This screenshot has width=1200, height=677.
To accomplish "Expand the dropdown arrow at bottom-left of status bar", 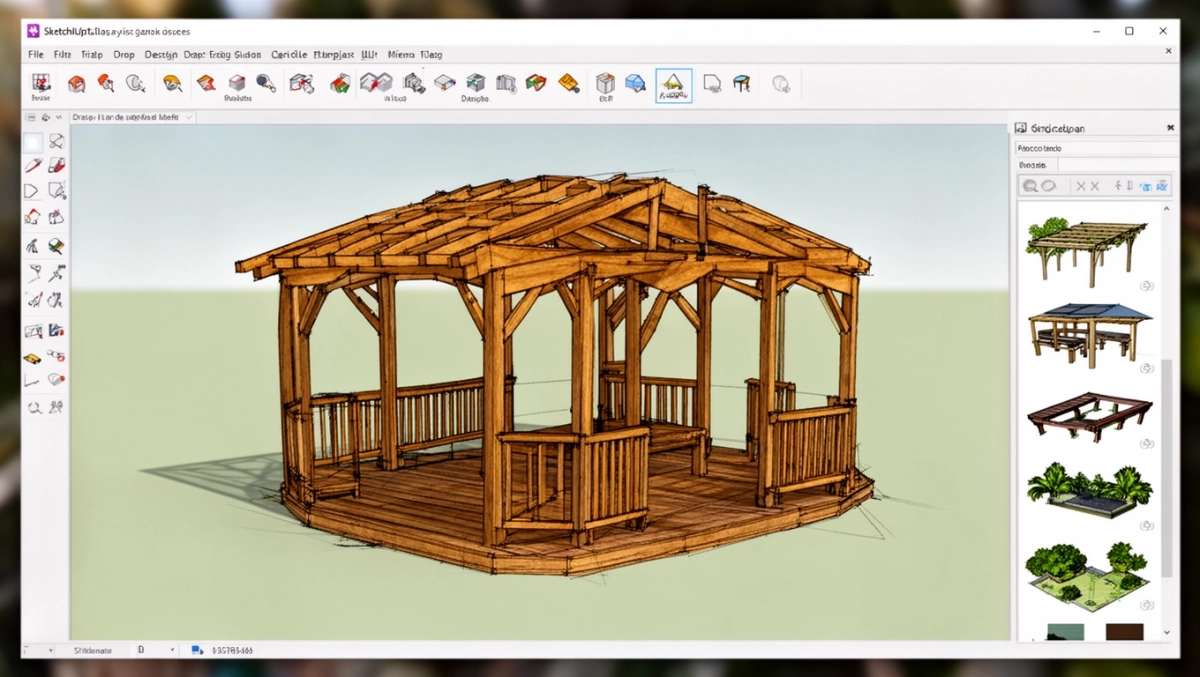I will 51,650.
